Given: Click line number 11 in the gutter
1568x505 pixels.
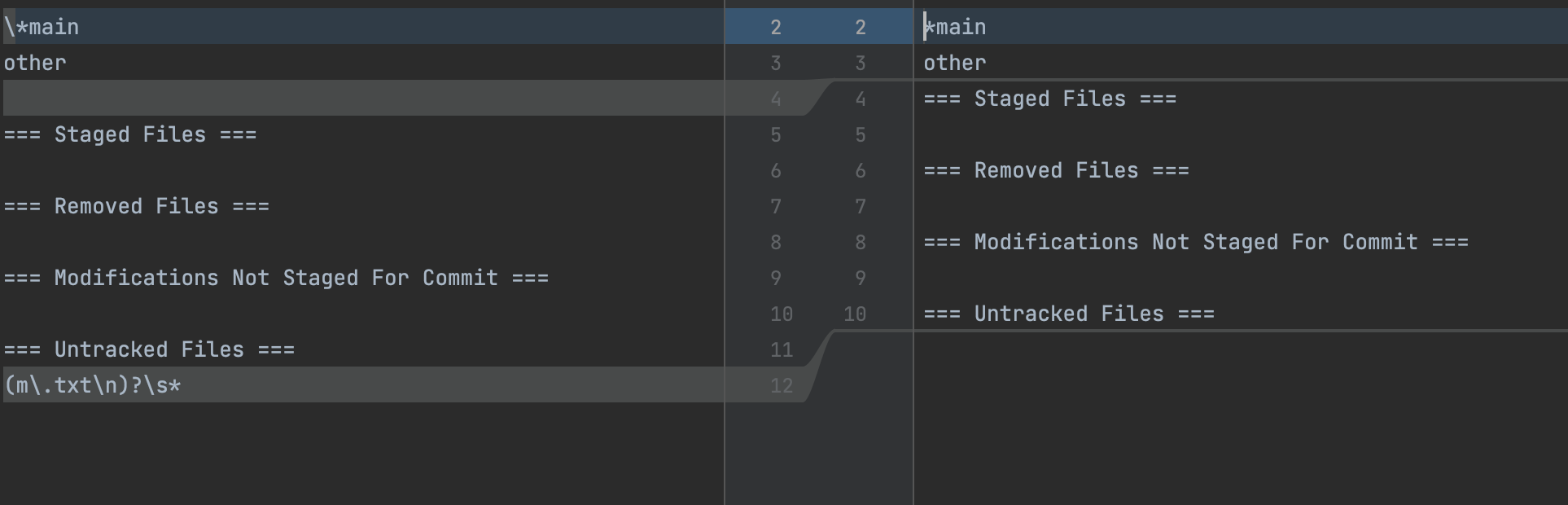Looking at the screenshot, I should tap(782, 349).
